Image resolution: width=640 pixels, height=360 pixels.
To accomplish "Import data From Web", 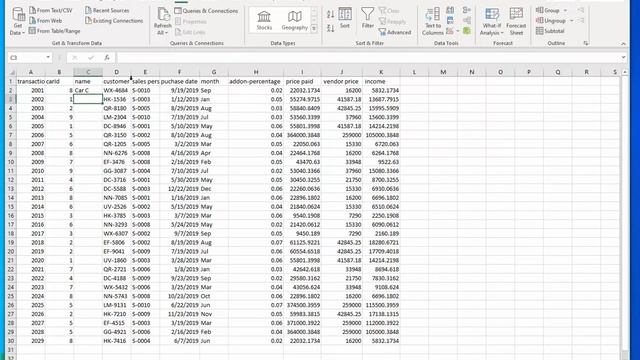I will pos(45,20).
